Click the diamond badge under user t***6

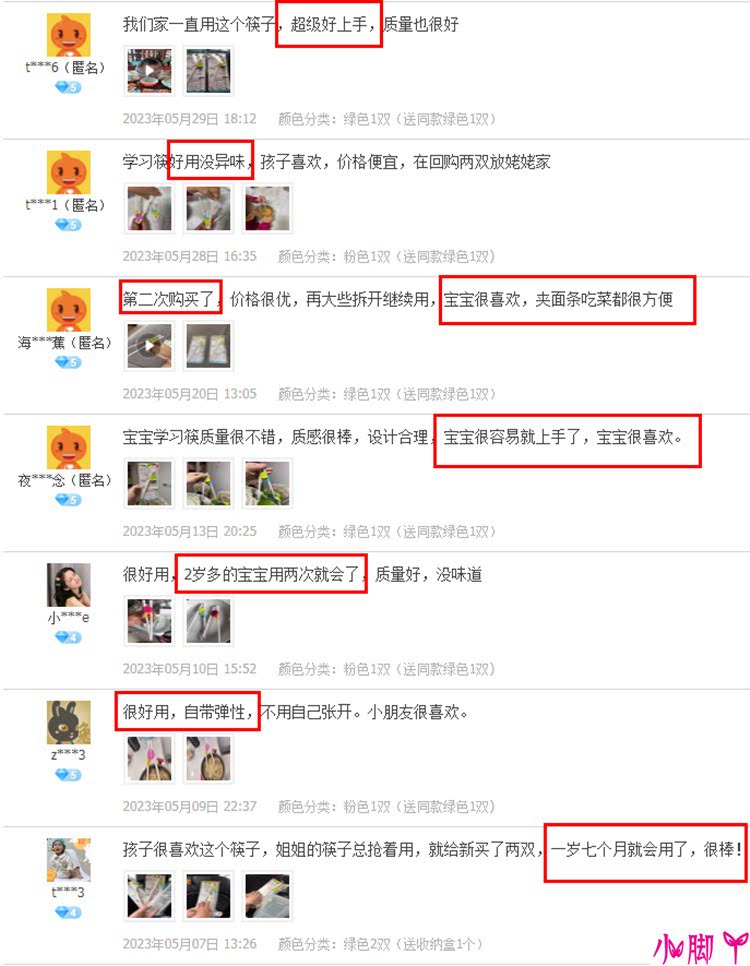(x=68, y=87)
